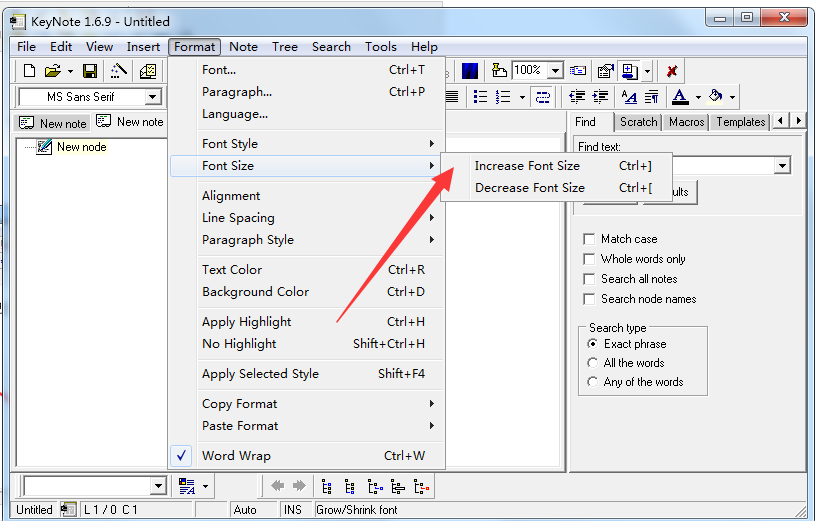The width and height of the screenshot is (815, 521).
Task: Open the Font... menu item
Action: click(x=307, y=70)
